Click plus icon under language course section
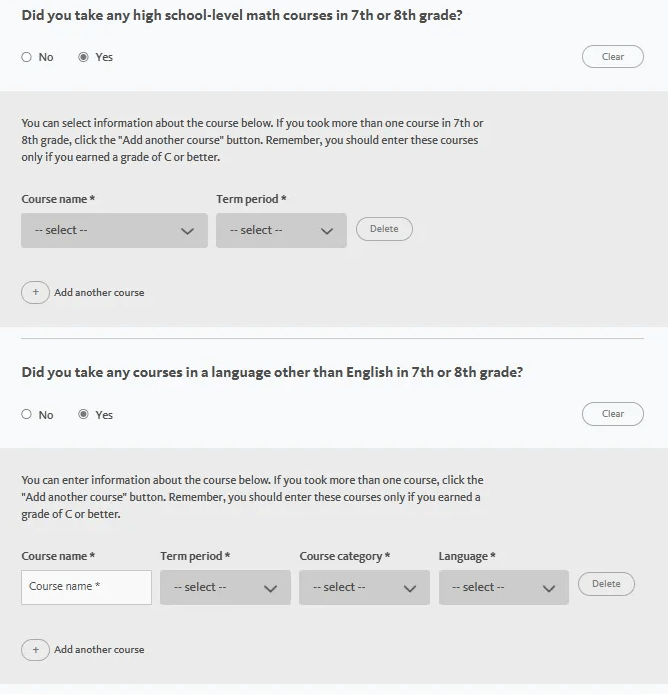This screenshot has width=668, height=694. pos(35,650)
